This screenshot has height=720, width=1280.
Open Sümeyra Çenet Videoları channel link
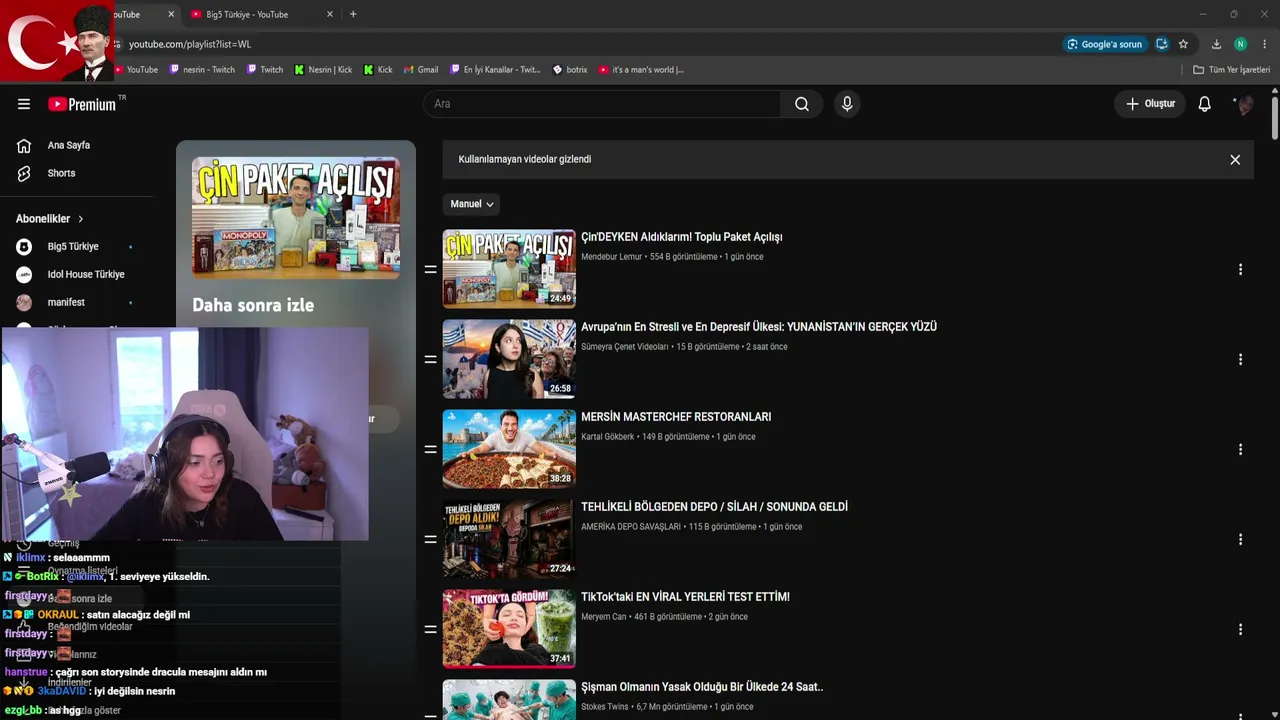[624, 347]
